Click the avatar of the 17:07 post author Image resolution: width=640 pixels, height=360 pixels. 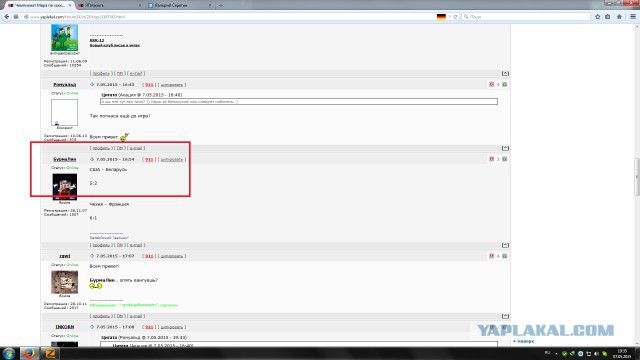click(x=64, y=282)
